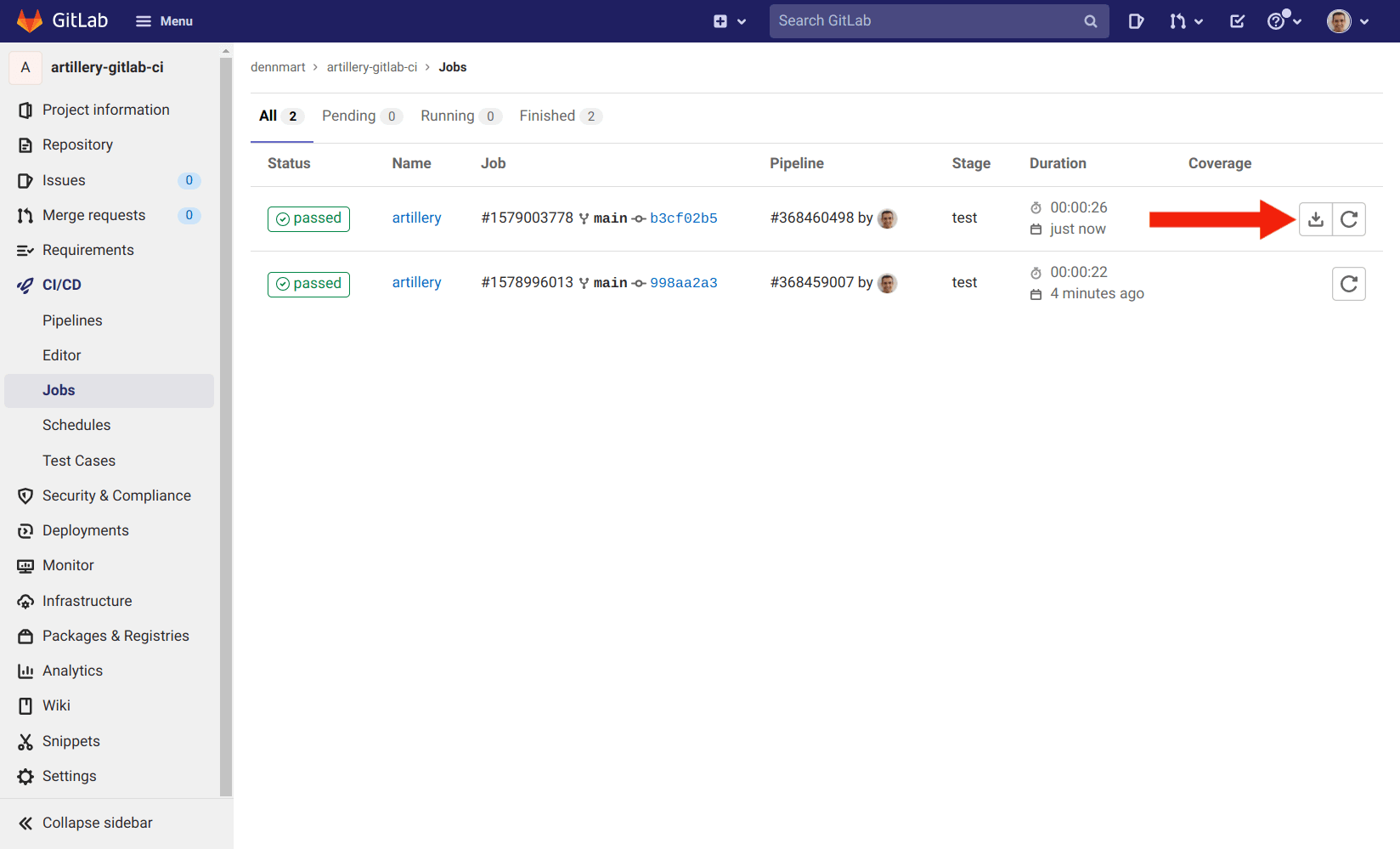Open pipeline #368460498

[x=813, y=218]
